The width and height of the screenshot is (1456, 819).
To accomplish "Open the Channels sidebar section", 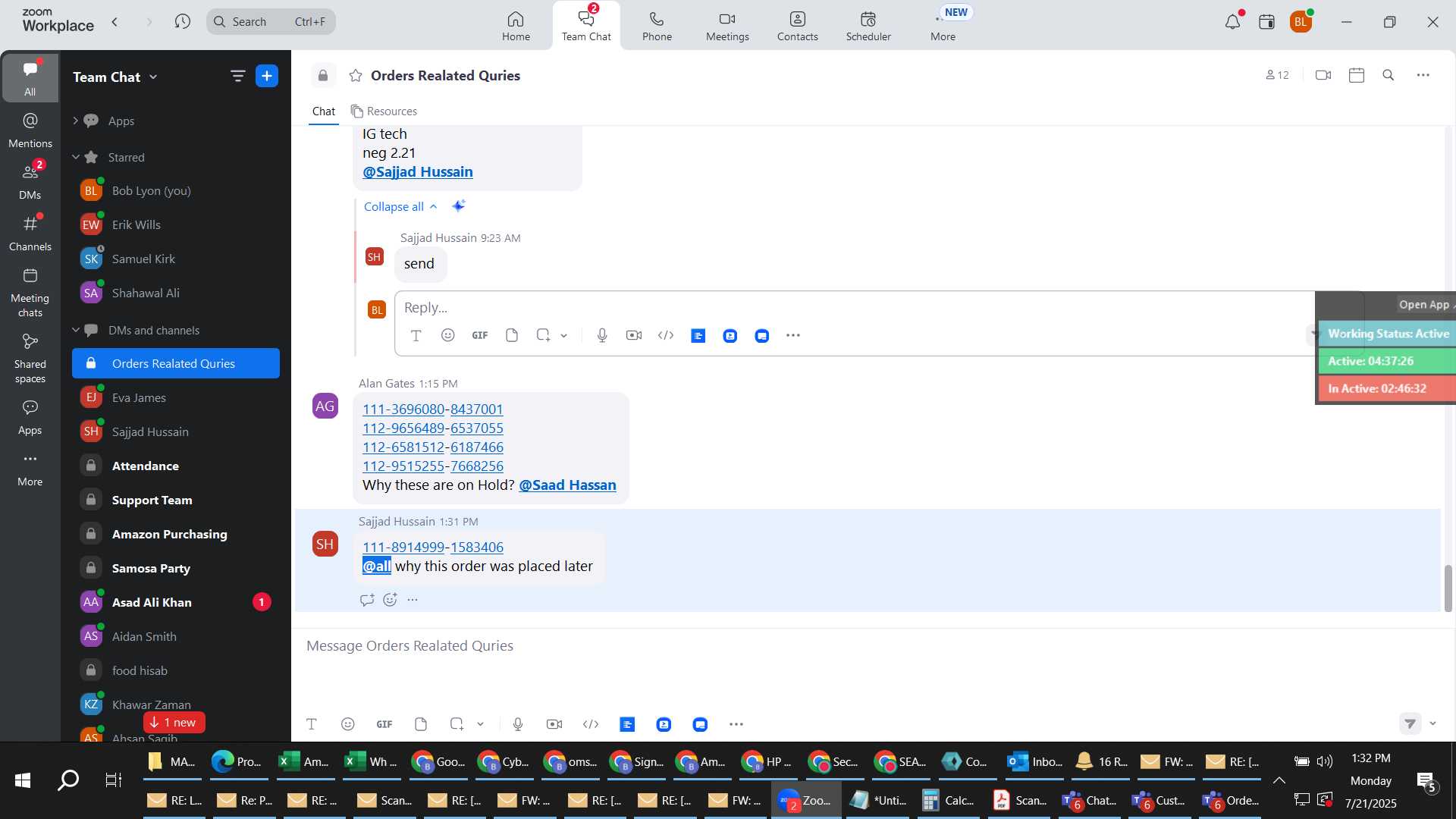I will pos(30,234).
